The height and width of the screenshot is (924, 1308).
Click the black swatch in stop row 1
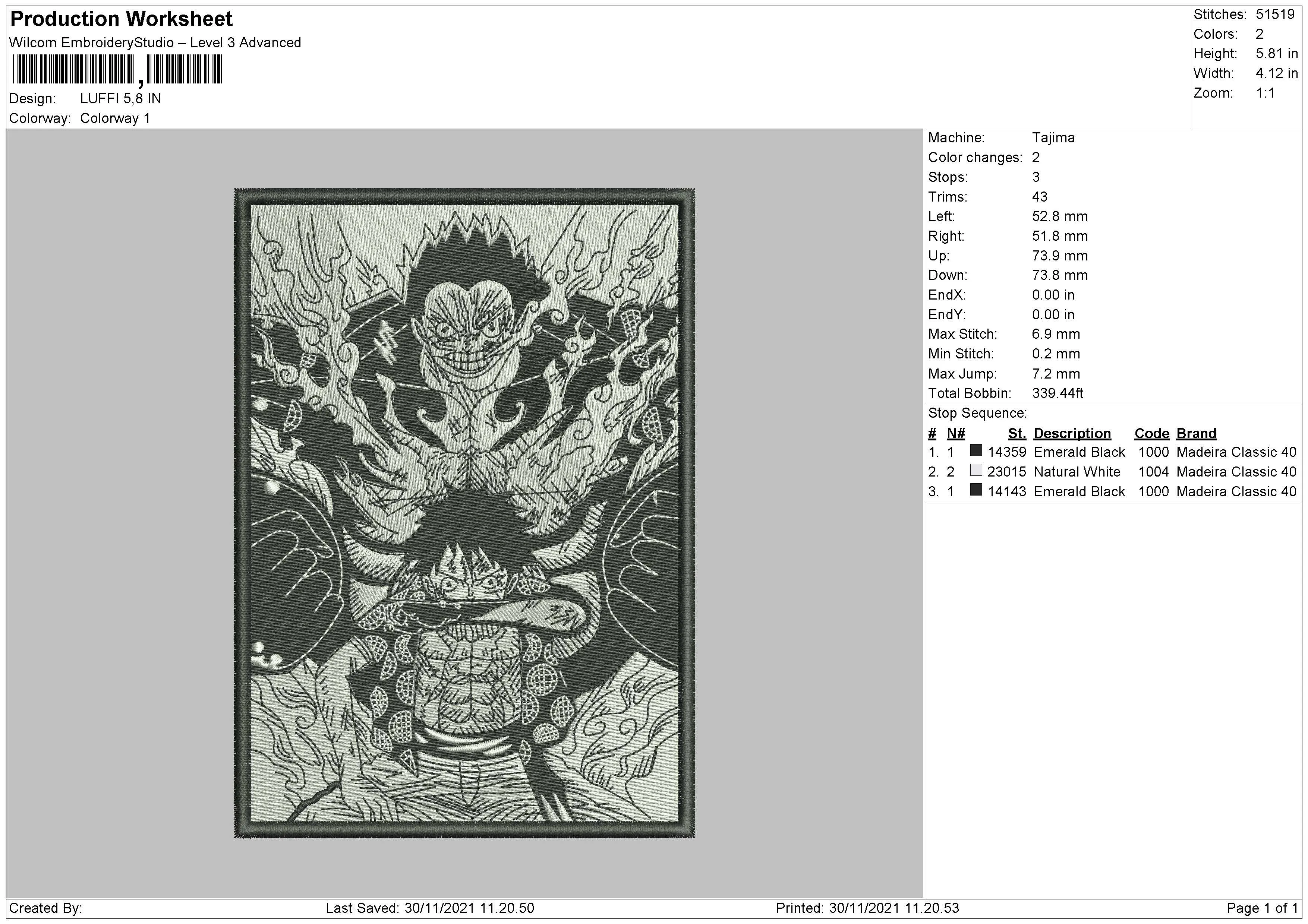click(x=976, y=451)
